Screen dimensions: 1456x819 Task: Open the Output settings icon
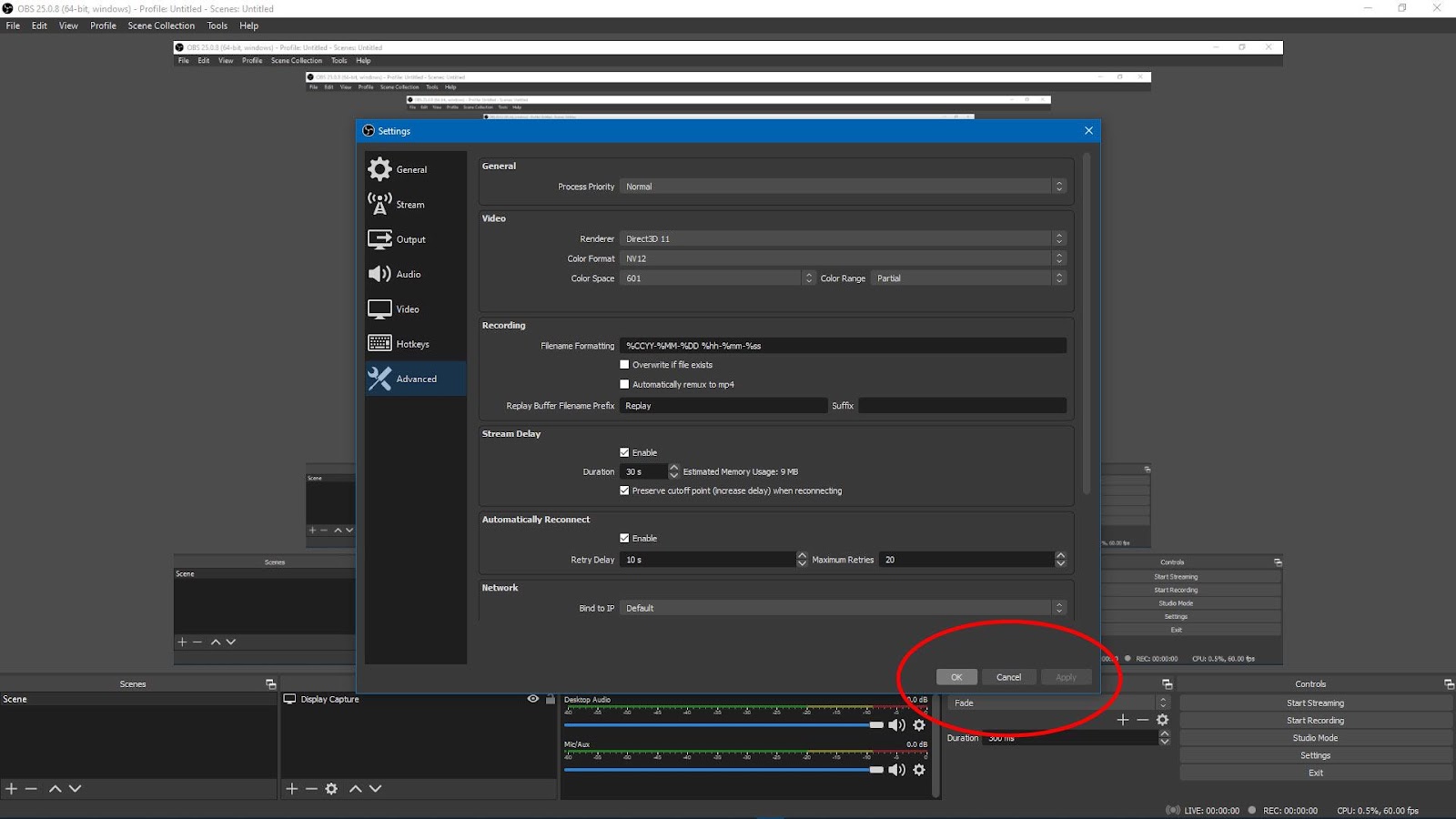pos(379,239)
